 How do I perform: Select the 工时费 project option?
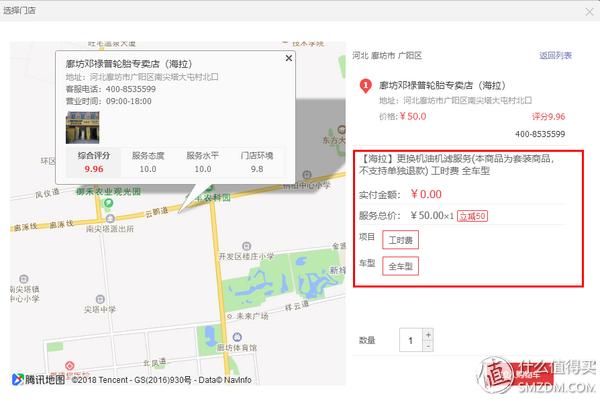coord(400,240)
